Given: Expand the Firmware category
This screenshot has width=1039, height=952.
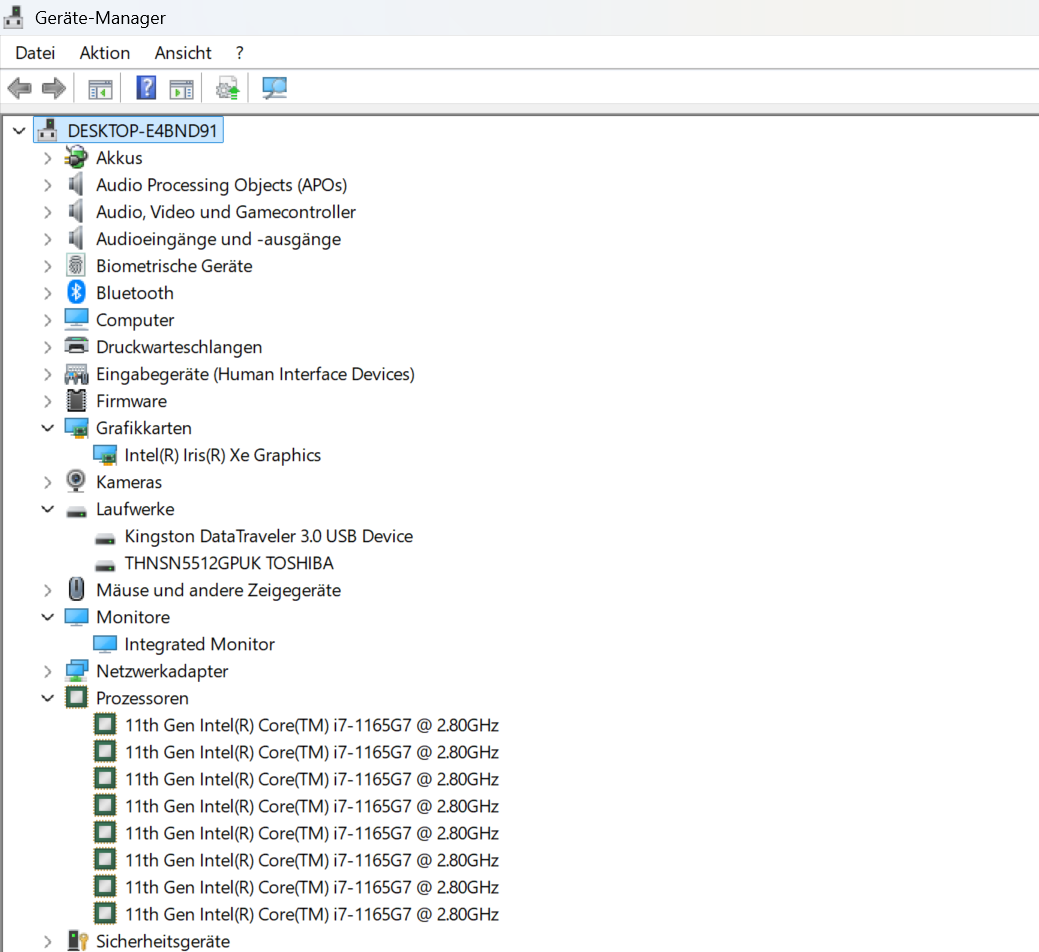Looking at the screenshot, I should click(x=47, y=401).
